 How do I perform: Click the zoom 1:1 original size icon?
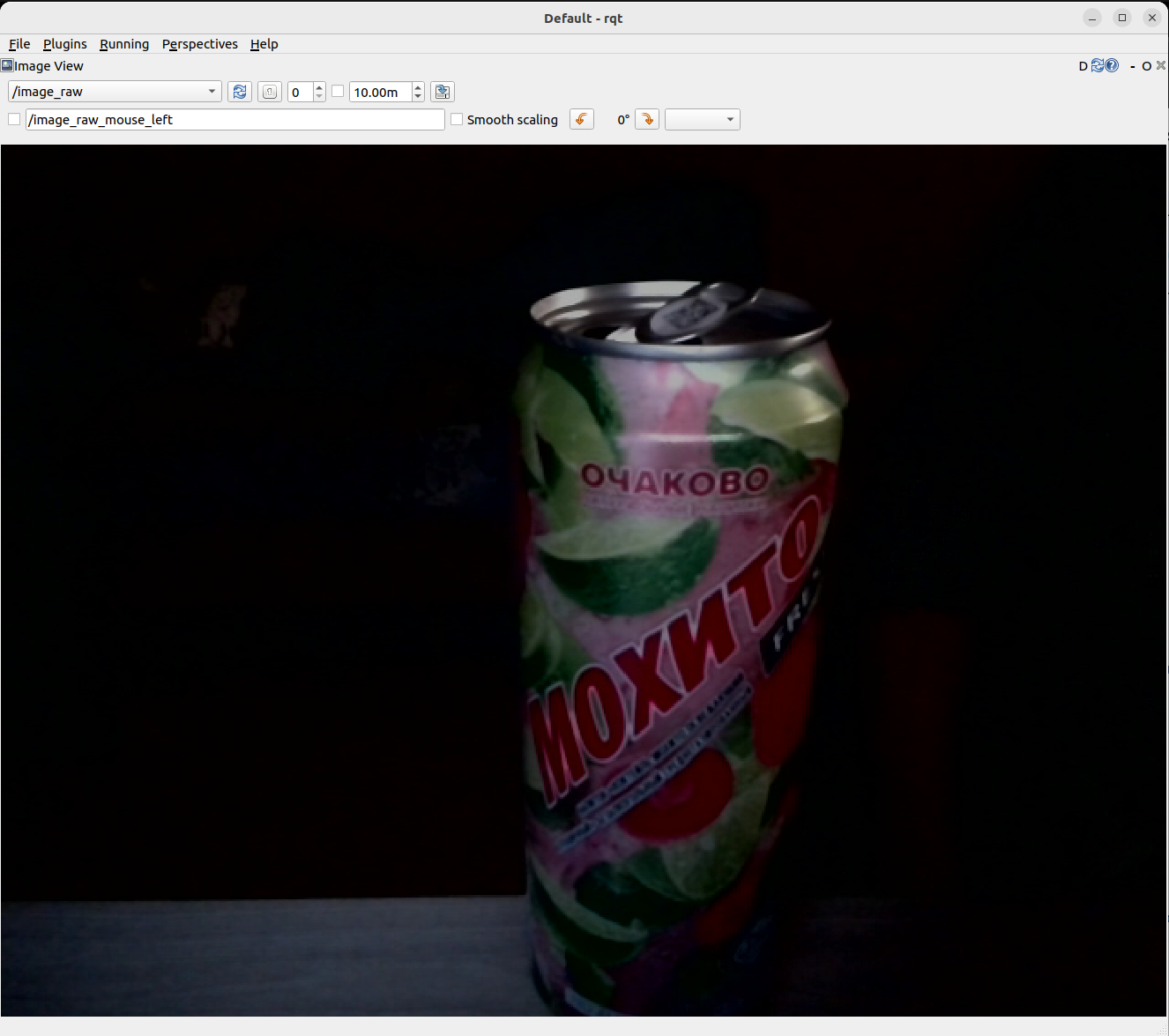270,92
